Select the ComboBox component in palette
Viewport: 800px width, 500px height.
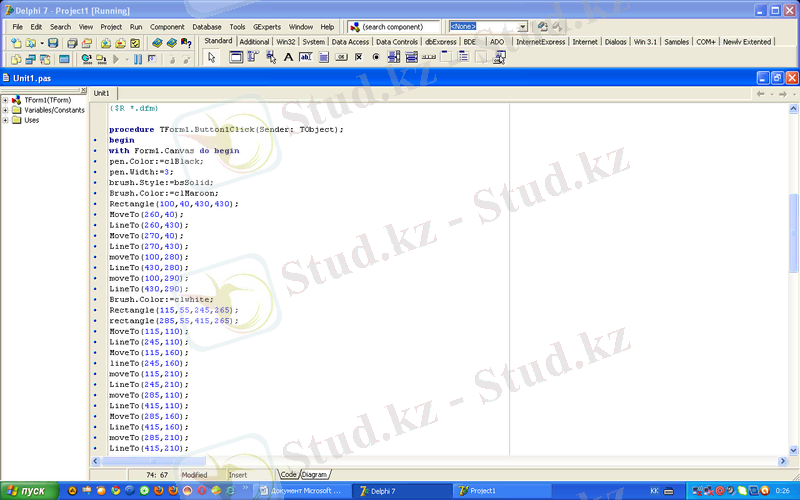click(411, 57)
